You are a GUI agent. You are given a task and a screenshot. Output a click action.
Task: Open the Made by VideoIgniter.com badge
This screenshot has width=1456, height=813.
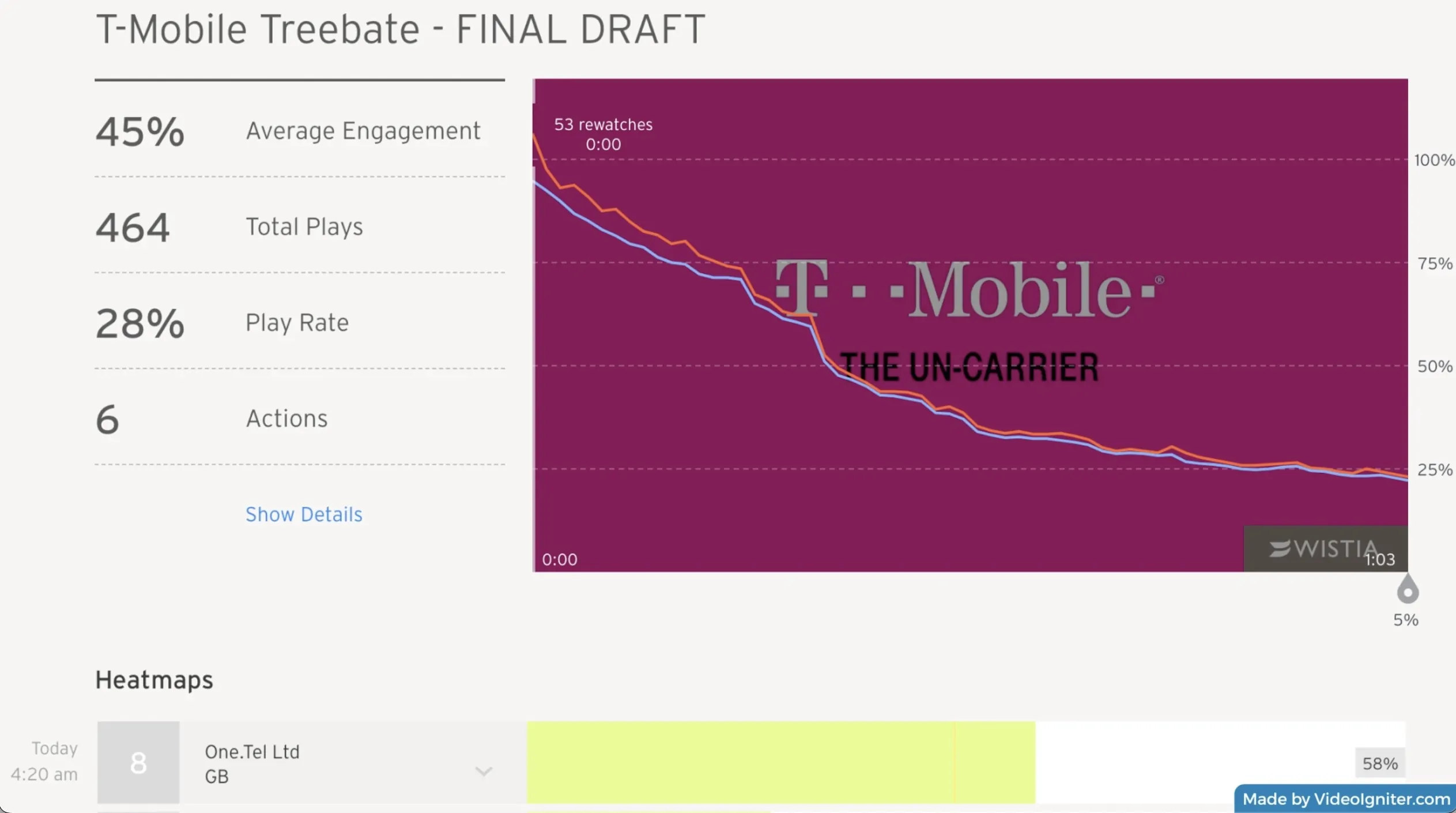point(1346,799)
